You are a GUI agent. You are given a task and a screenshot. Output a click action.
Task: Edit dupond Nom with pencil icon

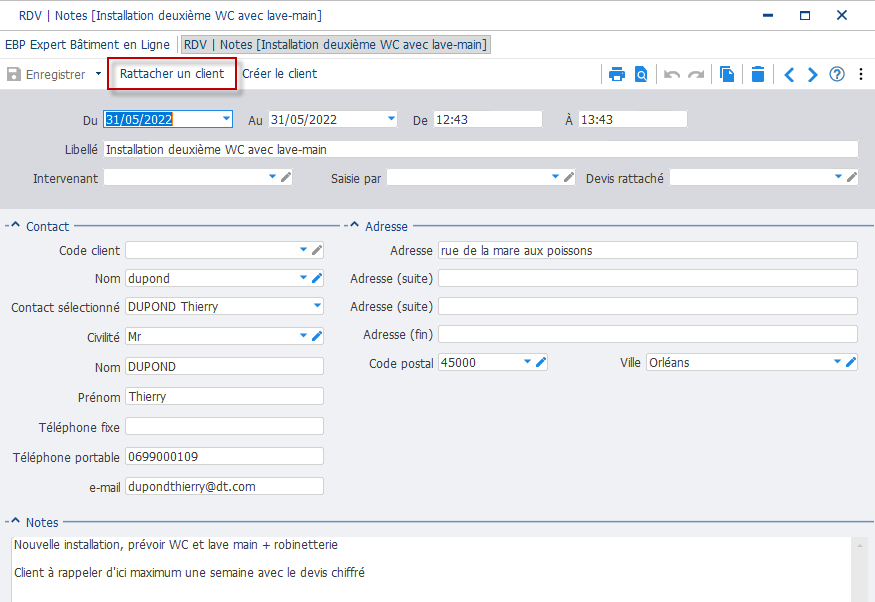316,278
